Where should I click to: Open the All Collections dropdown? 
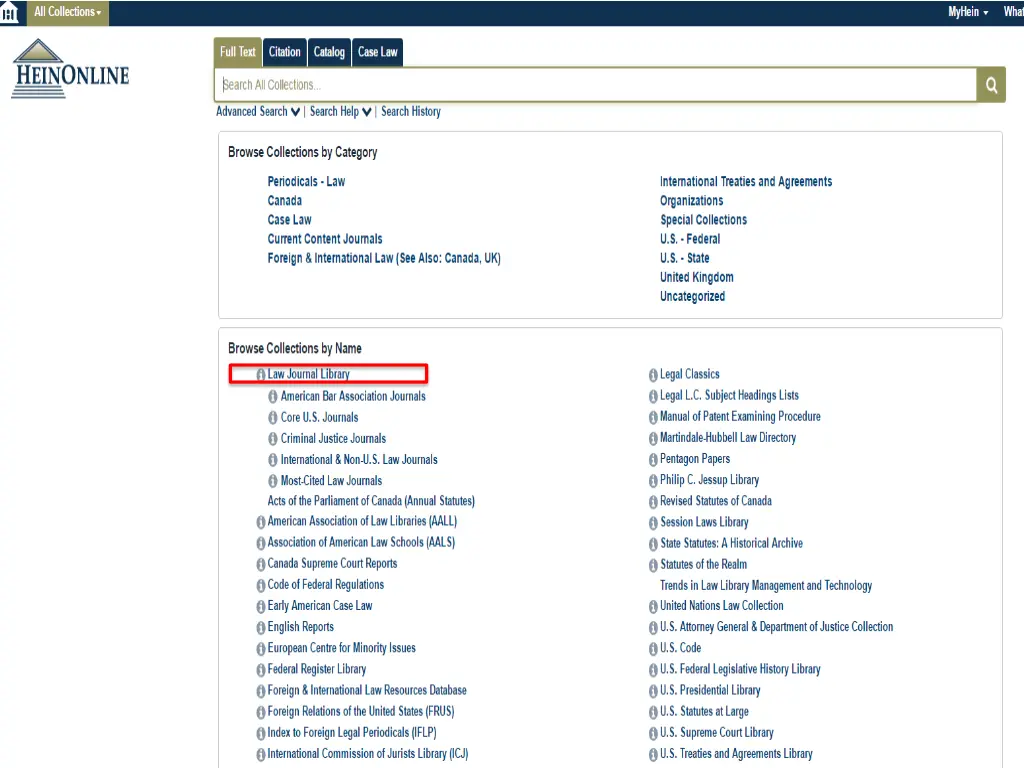(x=67, y=12)
